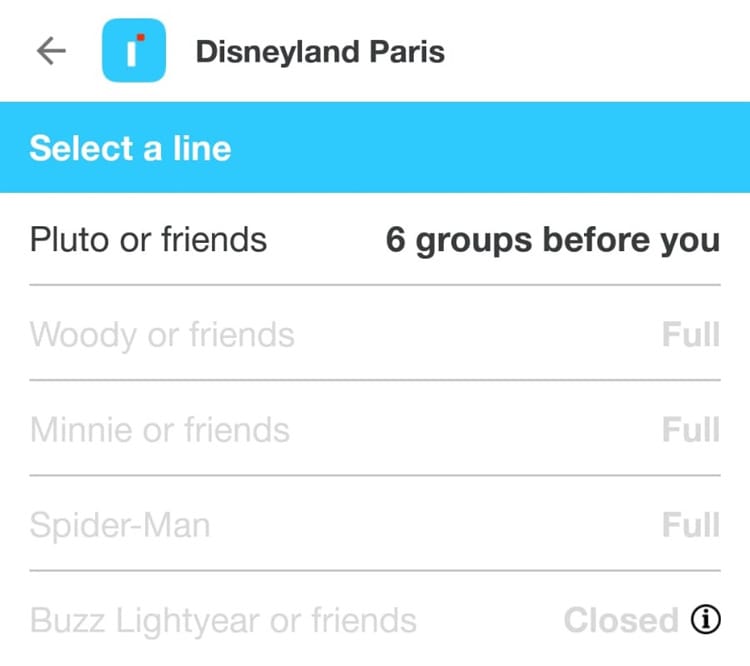Click the 'Pluto or friends' label text
This screenshot has width=750, height=666.
tap(148, 240)
